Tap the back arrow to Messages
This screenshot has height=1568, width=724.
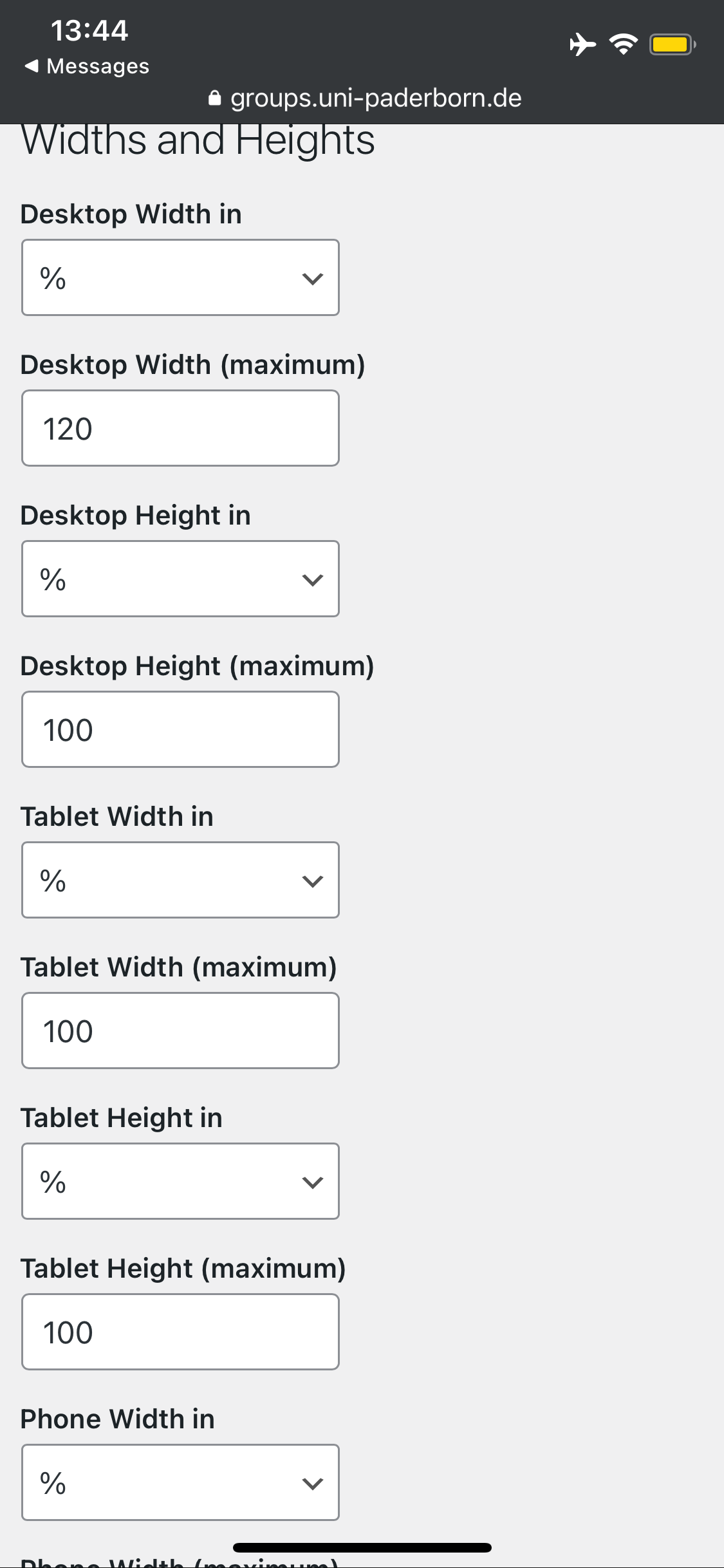tap(31, 66)
